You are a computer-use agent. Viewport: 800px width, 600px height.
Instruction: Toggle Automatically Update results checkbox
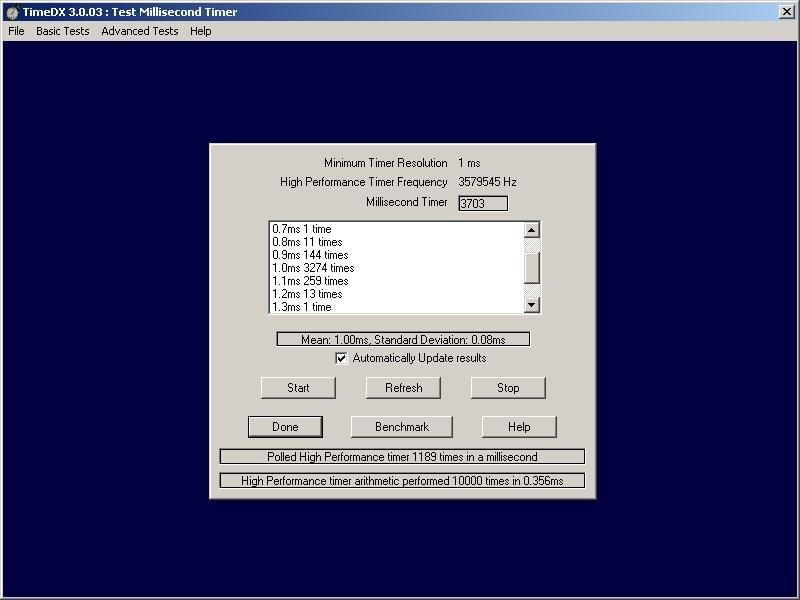point(341,358)
